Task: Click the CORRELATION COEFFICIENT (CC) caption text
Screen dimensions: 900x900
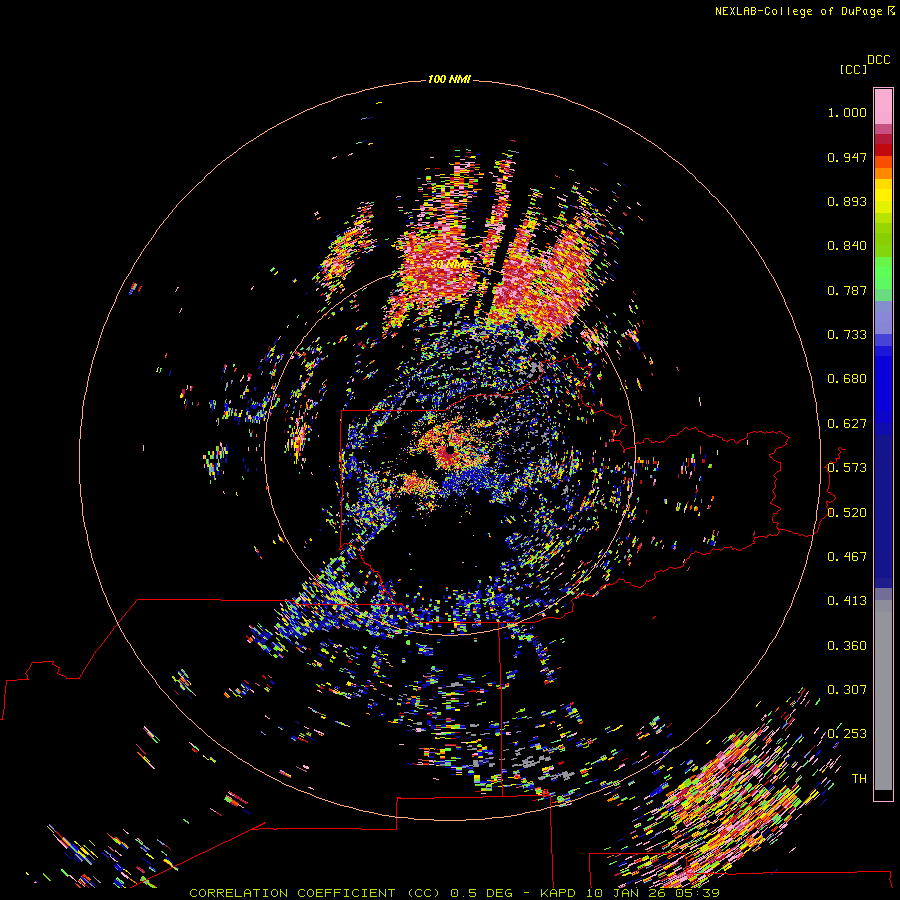Action: tap(315, 893)
